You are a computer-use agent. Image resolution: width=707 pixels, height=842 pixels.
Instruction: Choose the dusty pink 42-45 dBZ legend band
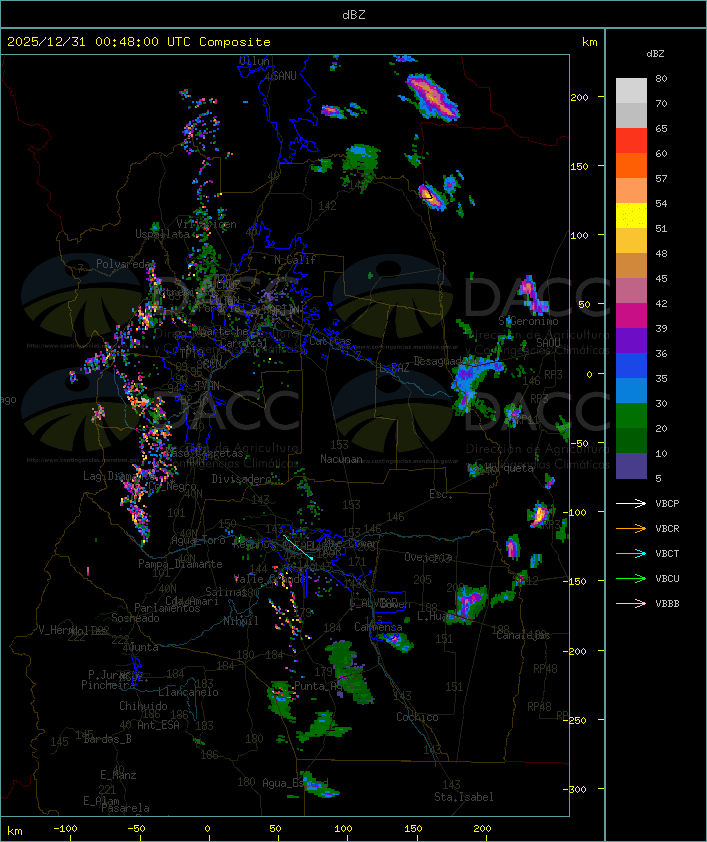pyautogui.click(x=631, y=291)
